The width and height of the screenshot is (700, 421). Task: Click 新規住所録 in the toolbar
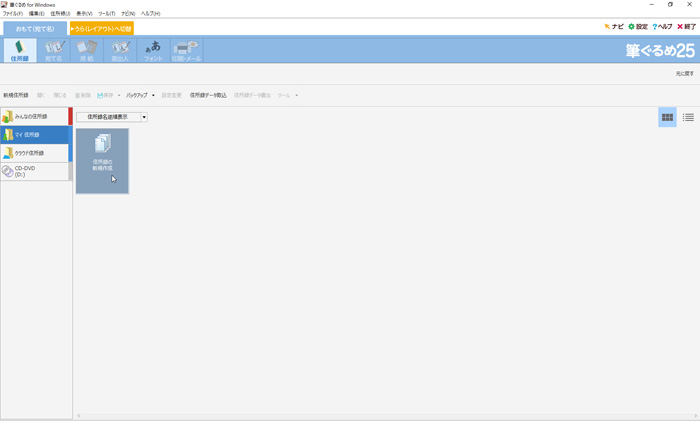pyautogui.click(x=16, y=95)
